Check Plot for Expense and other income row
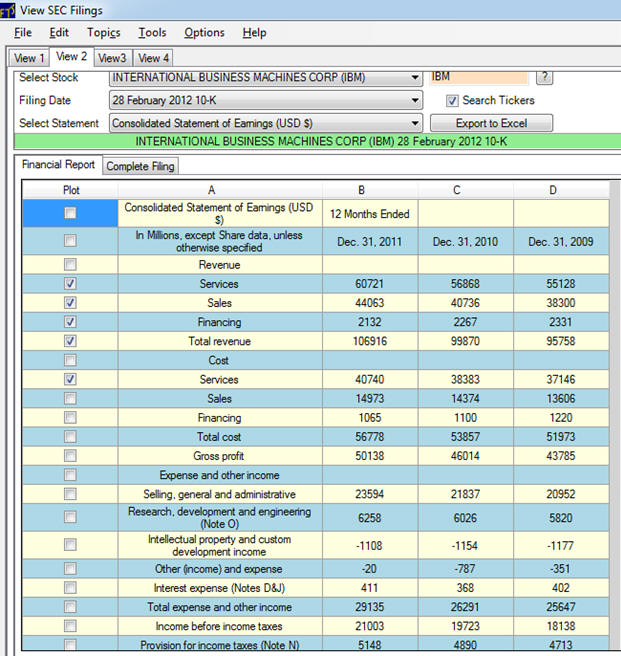The height and width of the screenshot is (656, 621). (x=70, y=475)
